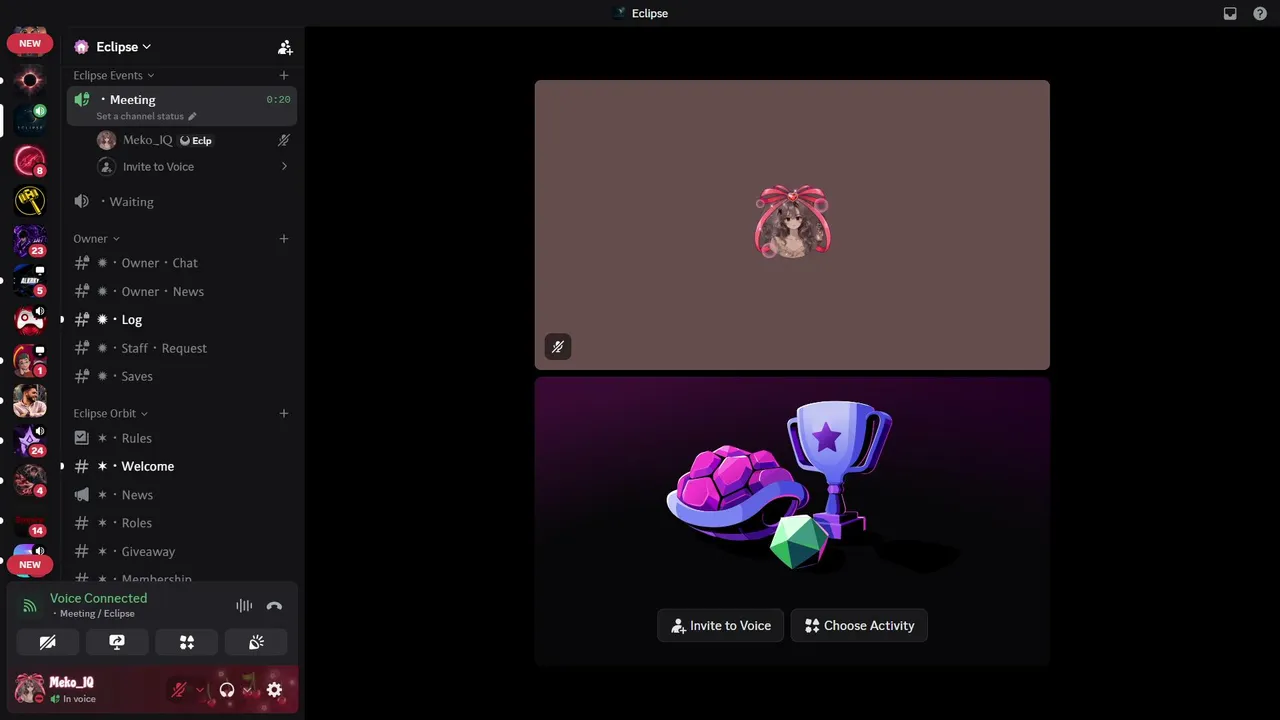
Task: Open headphone output options arrow
Action: pyautogui.click(x=247, y=690)
